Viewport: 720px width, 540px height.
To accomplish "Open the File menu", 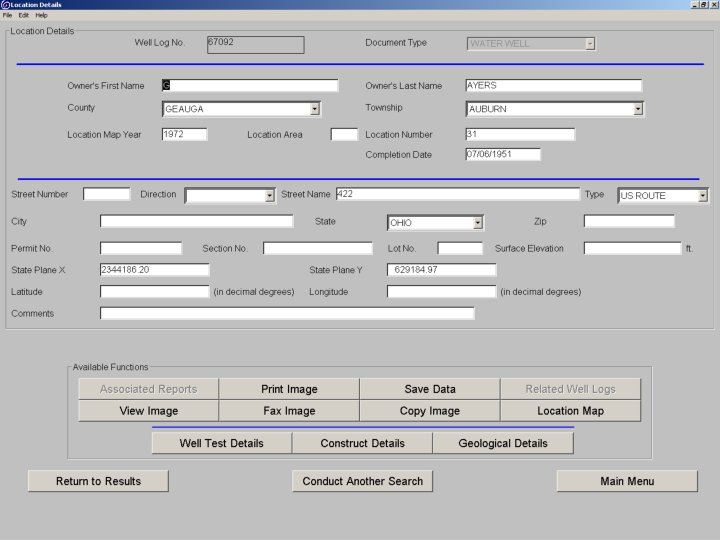I will coord(7,15).
